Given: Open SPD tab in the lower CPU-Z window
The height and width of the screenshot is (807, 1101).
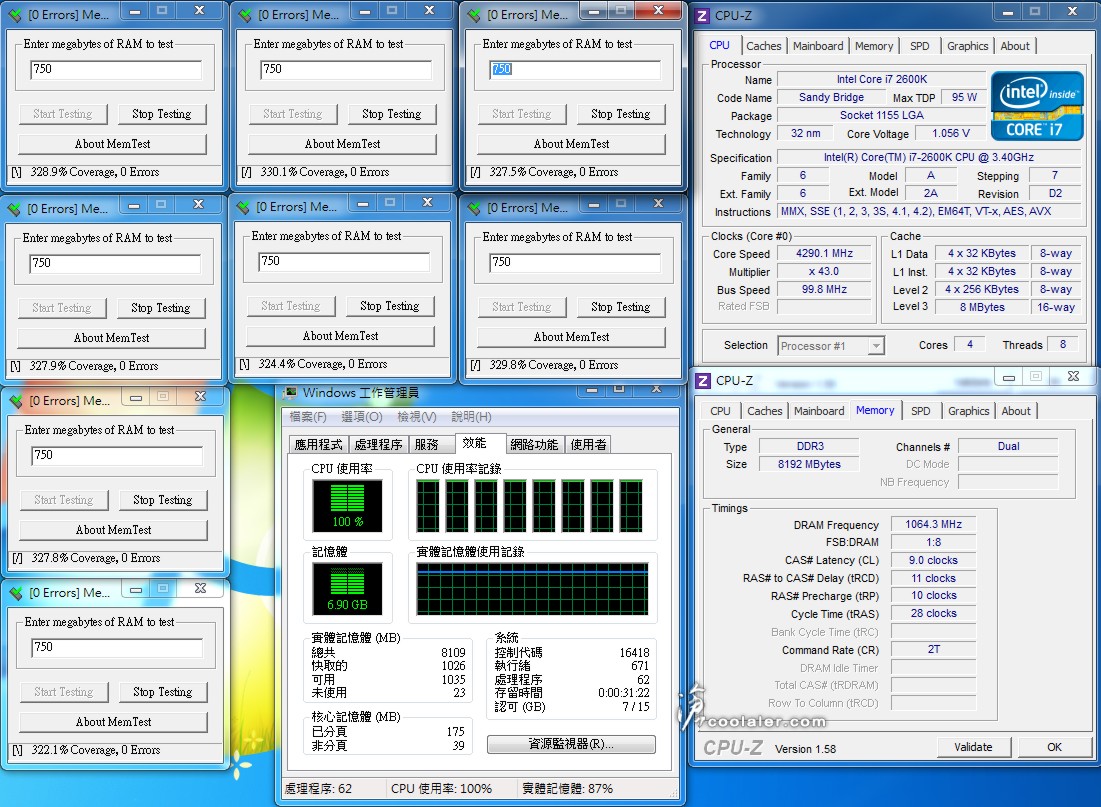Looking at the screenshot, I should [x=921, y=411].
